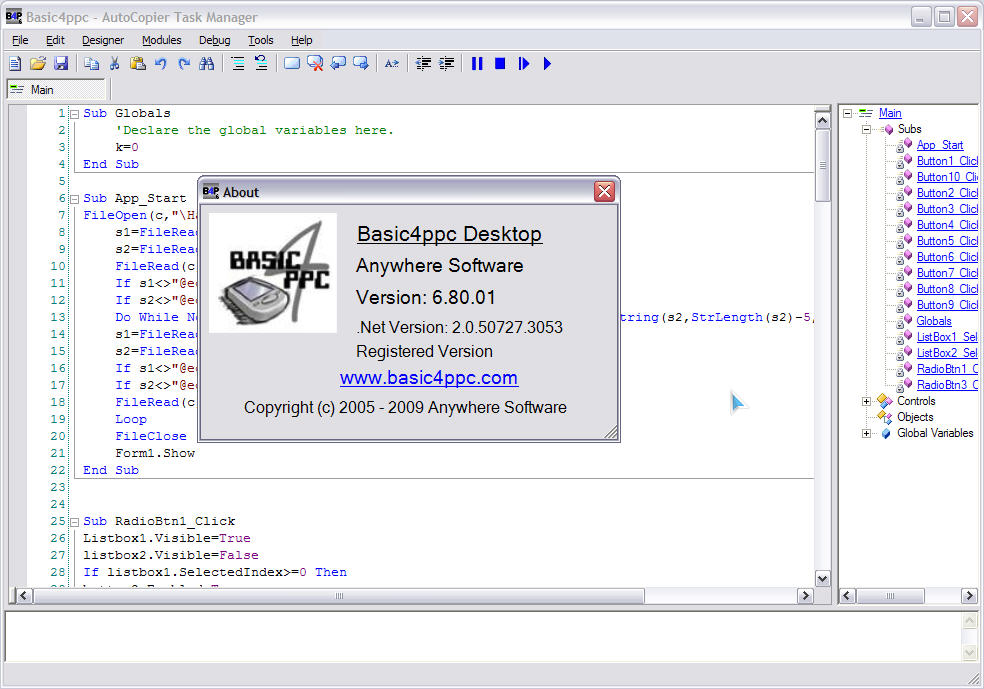Image resolution: width=984 pixels, height=689 pixels.
Task: Click the Main link in the module tree
Action: [x=890, y=113]
